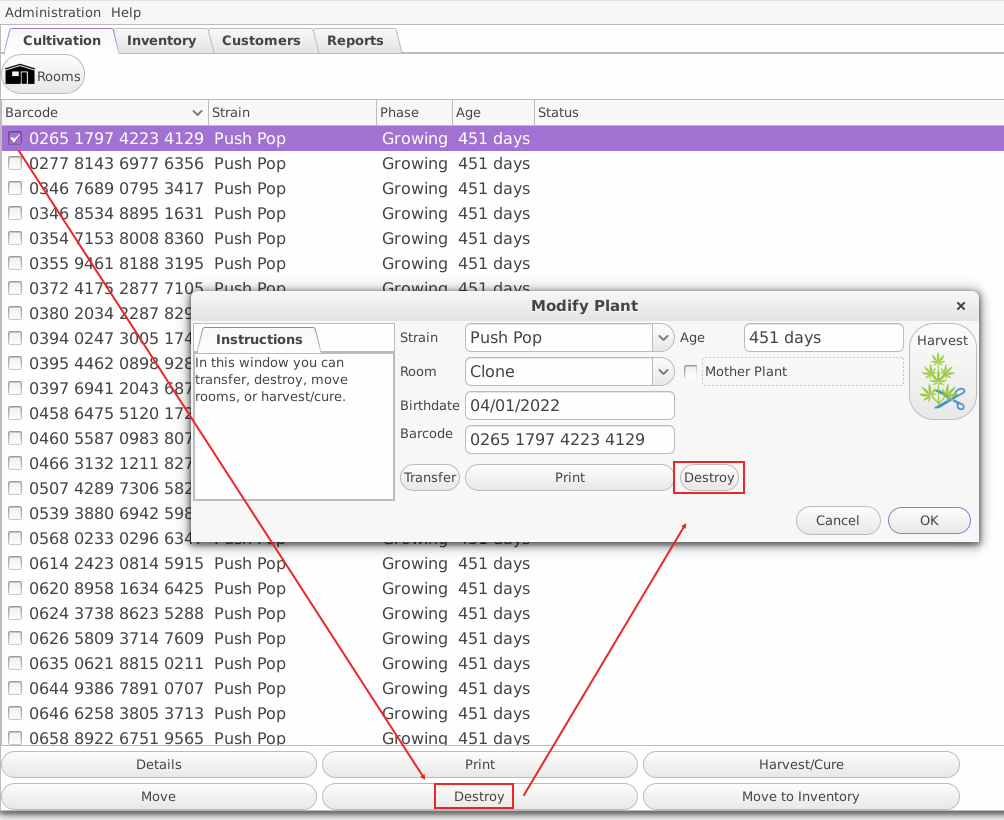Switch to the Reports tab

coord(355,41)
